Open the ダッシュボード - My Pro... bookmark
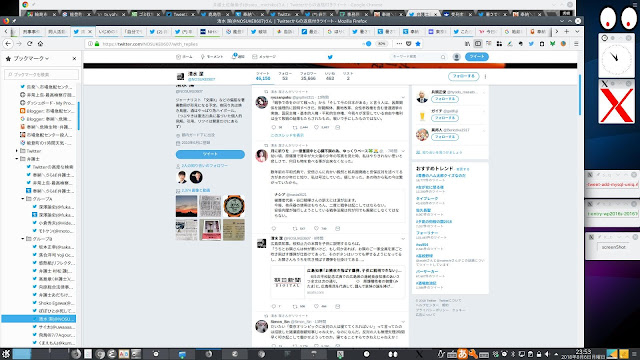 [47, 103]
